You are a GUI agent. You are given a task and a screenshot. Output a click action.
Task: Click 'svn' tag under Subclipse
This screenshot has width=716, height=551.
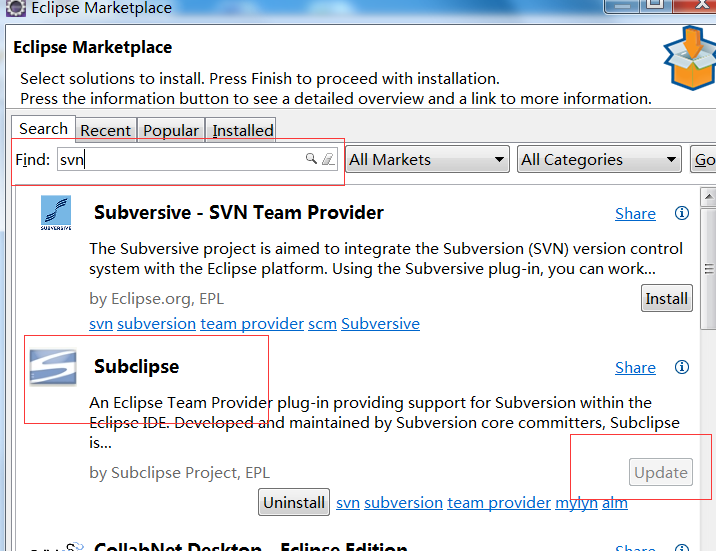(x=348, y=503)
